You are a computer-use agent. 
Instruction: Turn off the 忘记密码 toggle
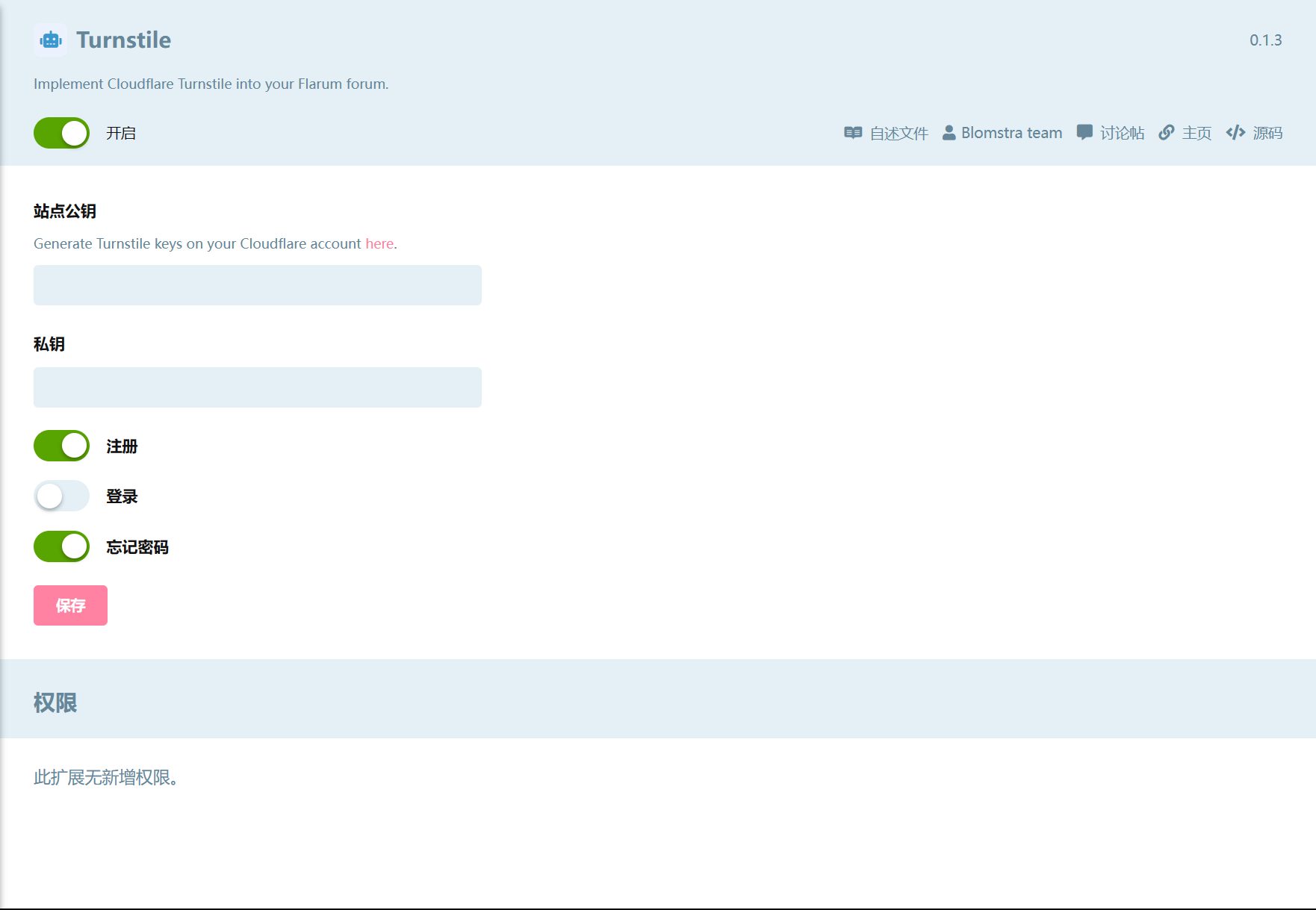(61, 546)
